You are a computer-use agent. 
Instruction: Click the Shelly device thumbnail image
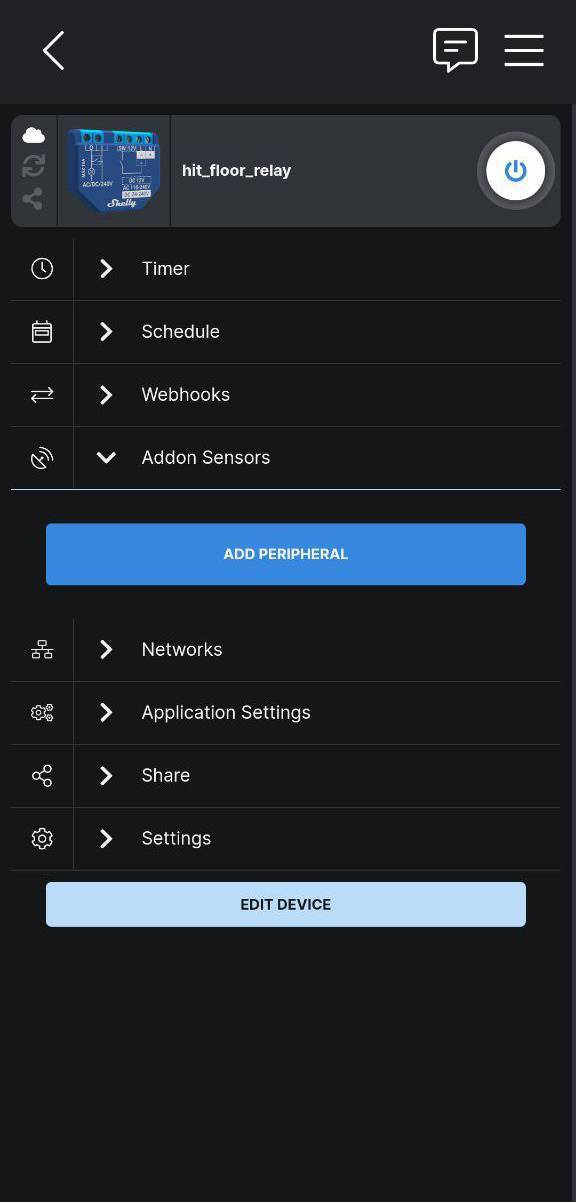(x=114, y=170)
